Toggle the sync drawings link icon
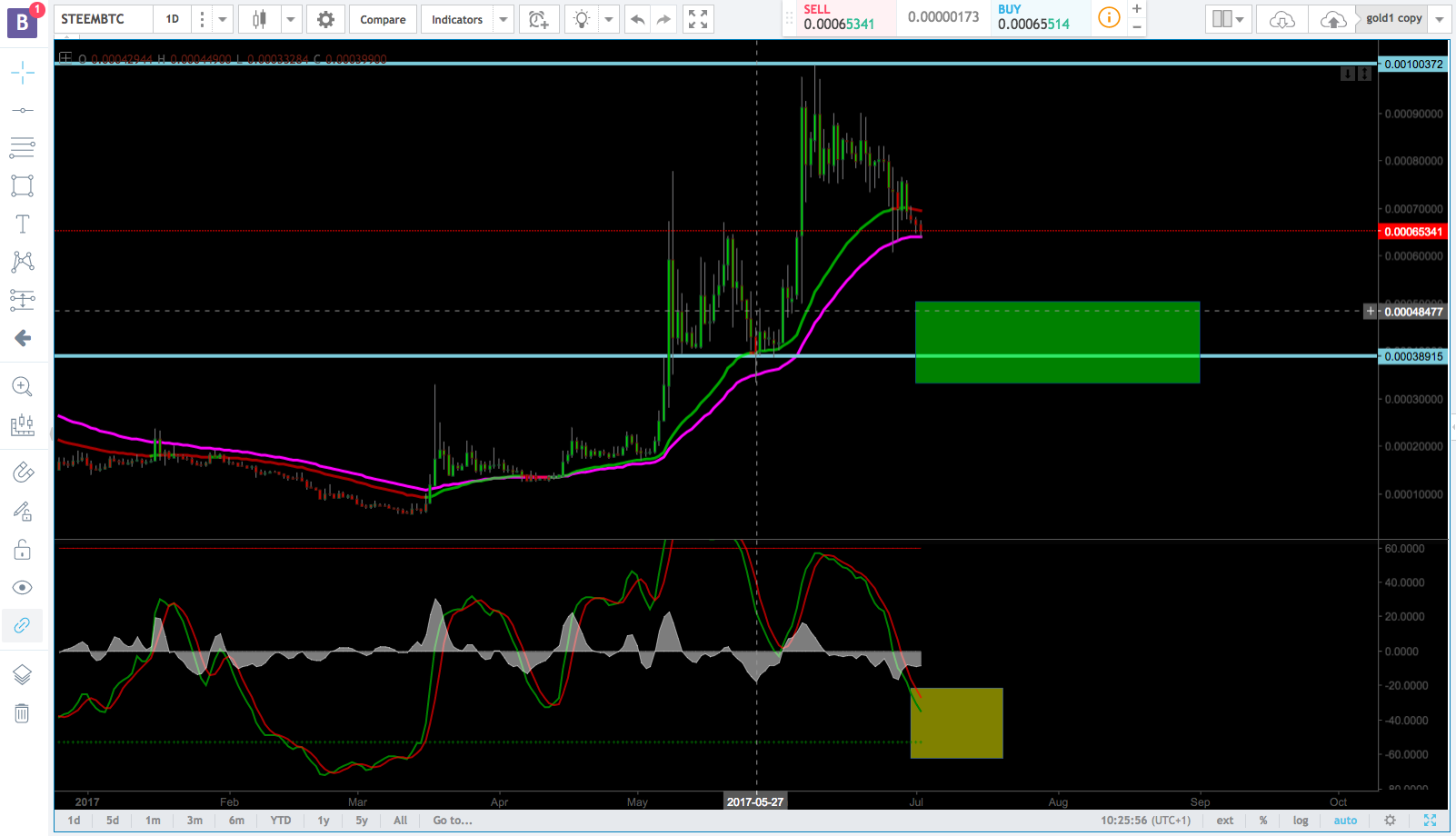 pyautogui.click(x=23, y=625)
